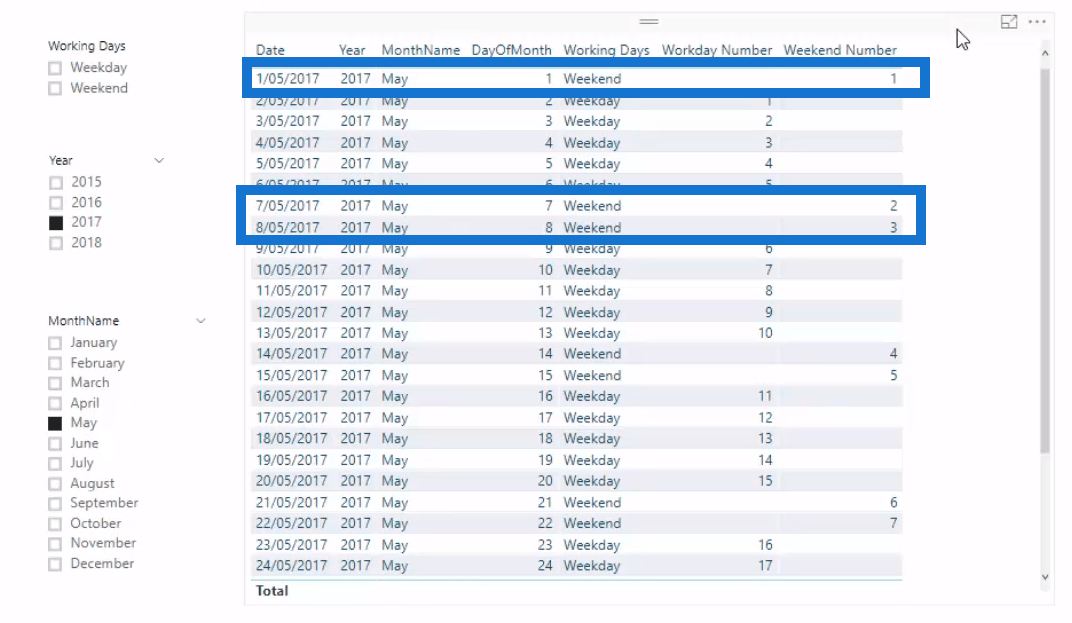Select year 2015 in slicer

pos(56,183)
